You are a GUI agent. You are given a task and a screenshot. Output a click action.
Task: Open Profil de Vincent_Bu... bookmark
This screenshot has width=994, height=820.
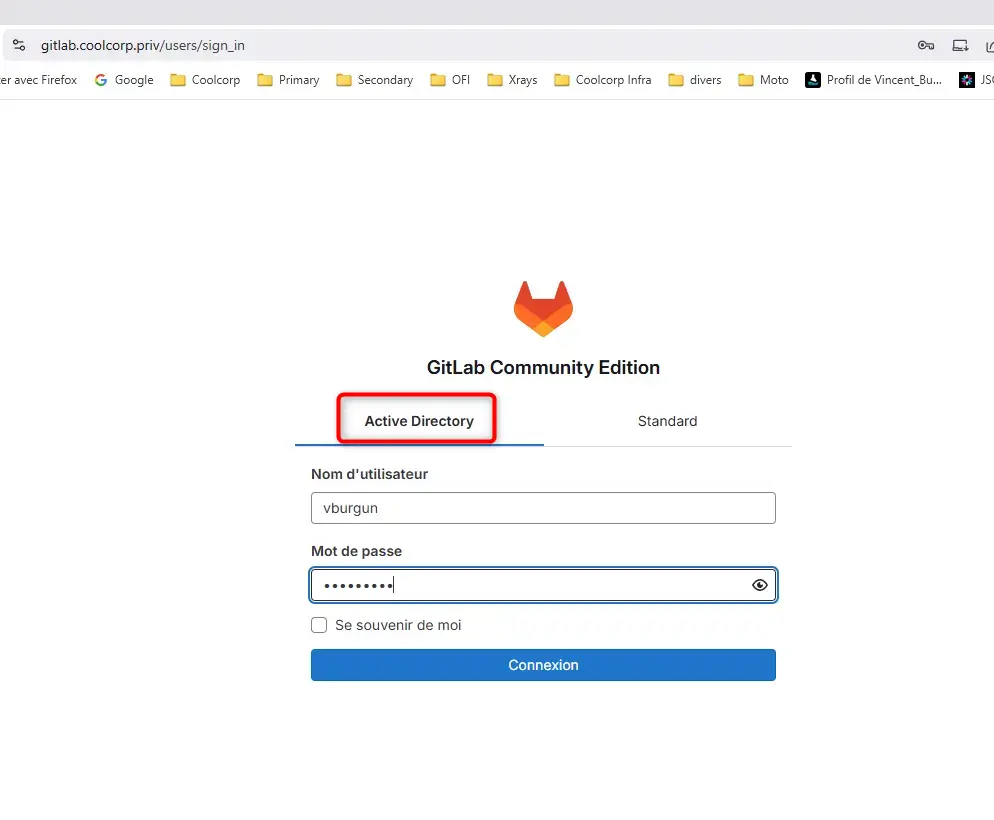874,80
